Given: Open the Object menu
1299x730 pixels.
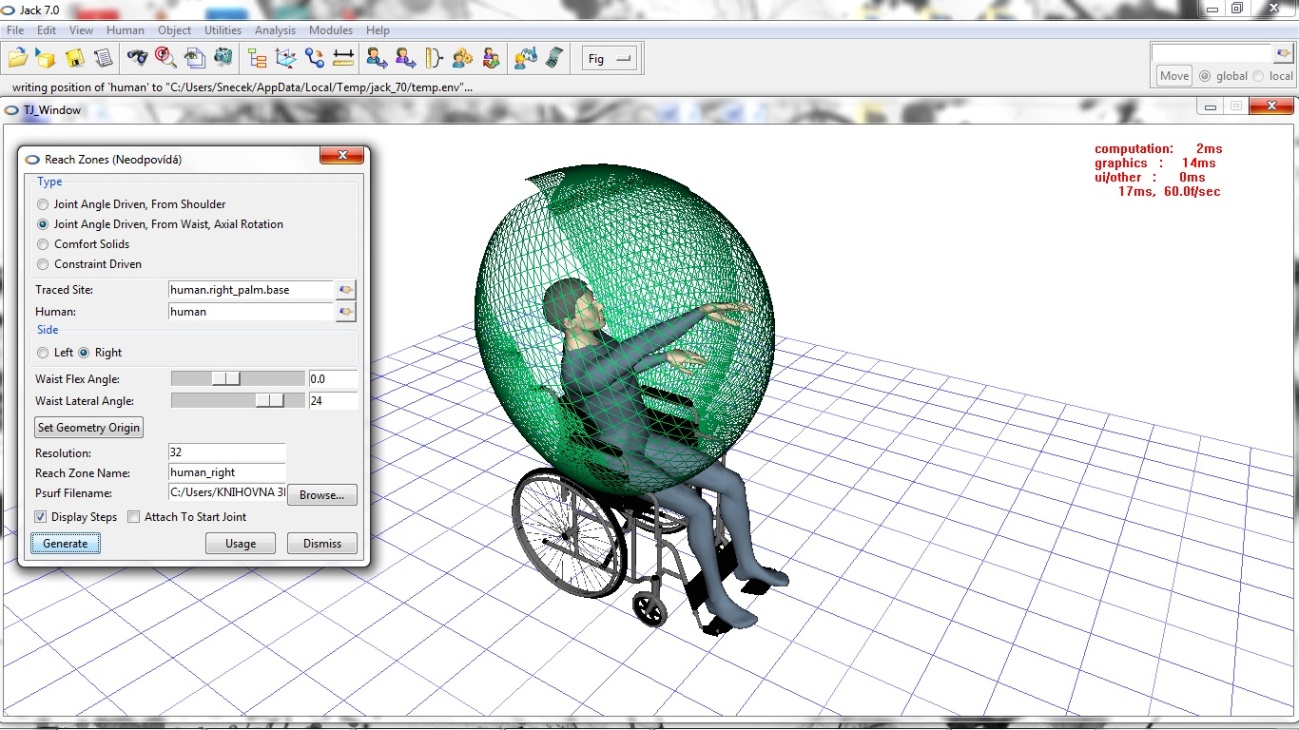Looking at the screenshot, I should click(x=174, y=31).
